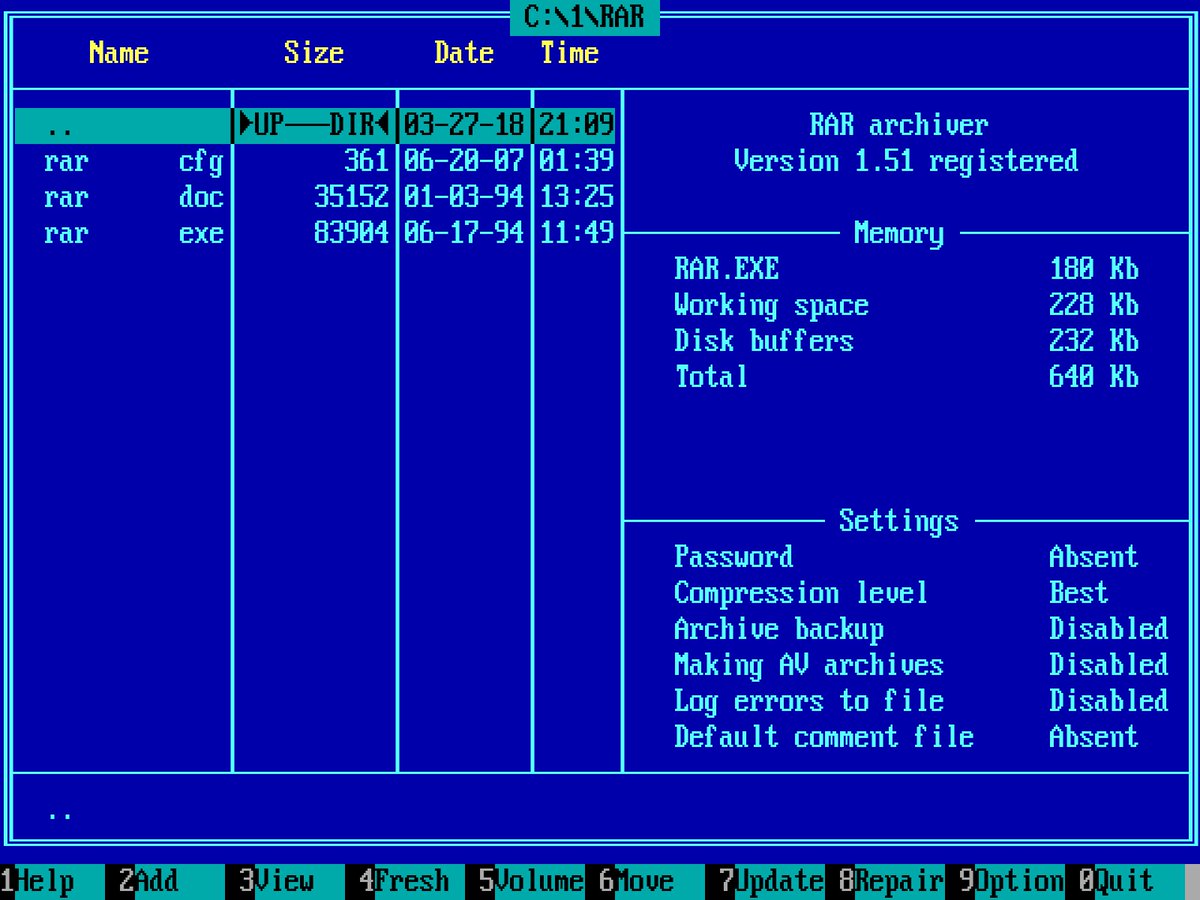This screenshot has height=900, width=1200.
Task: Click the date 03-27-18
Action: pyautogui.click(x=465, y=125)
